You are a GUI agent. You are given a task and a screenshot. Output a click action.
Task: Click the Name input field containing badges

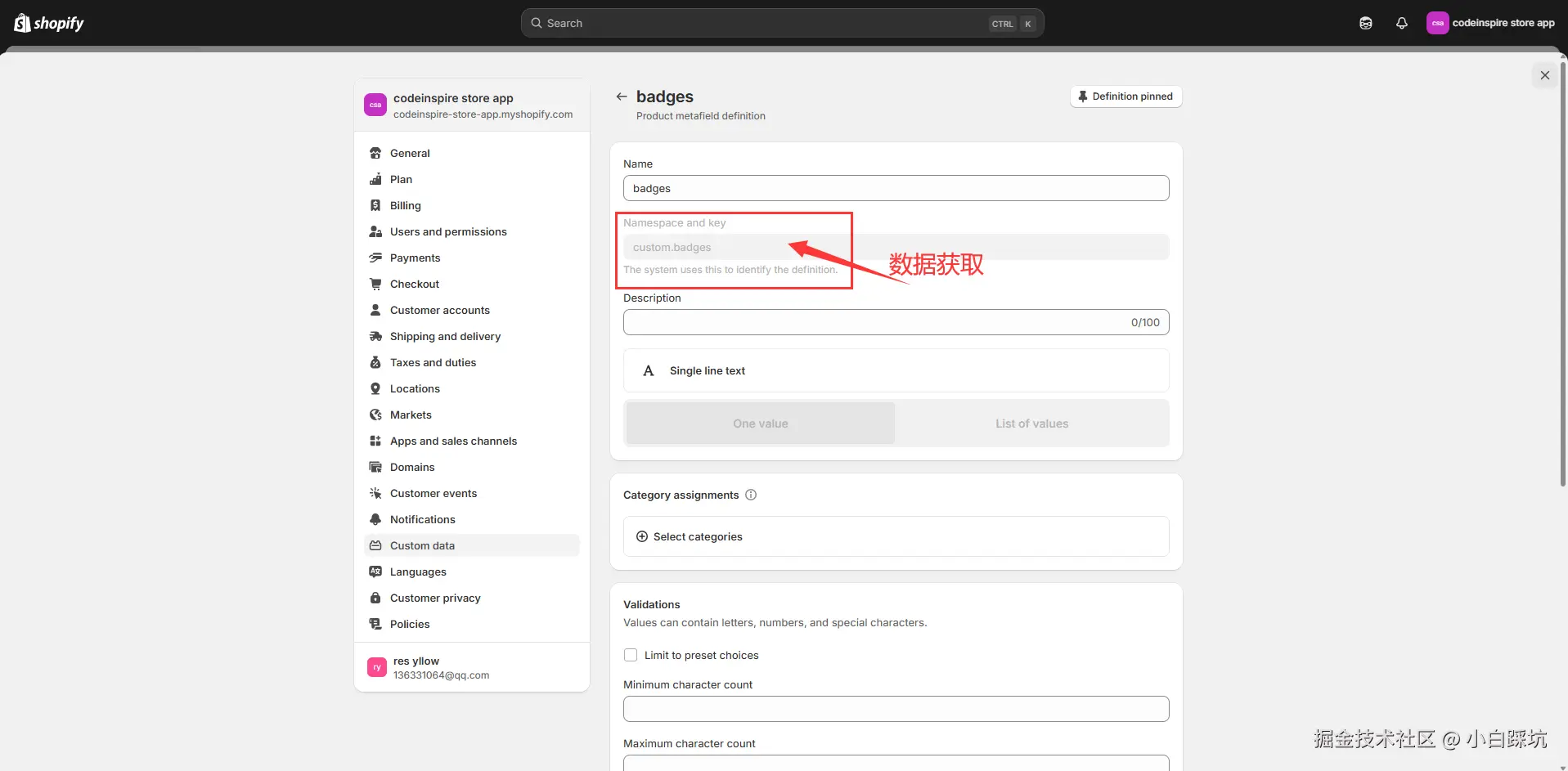point(896,188)
